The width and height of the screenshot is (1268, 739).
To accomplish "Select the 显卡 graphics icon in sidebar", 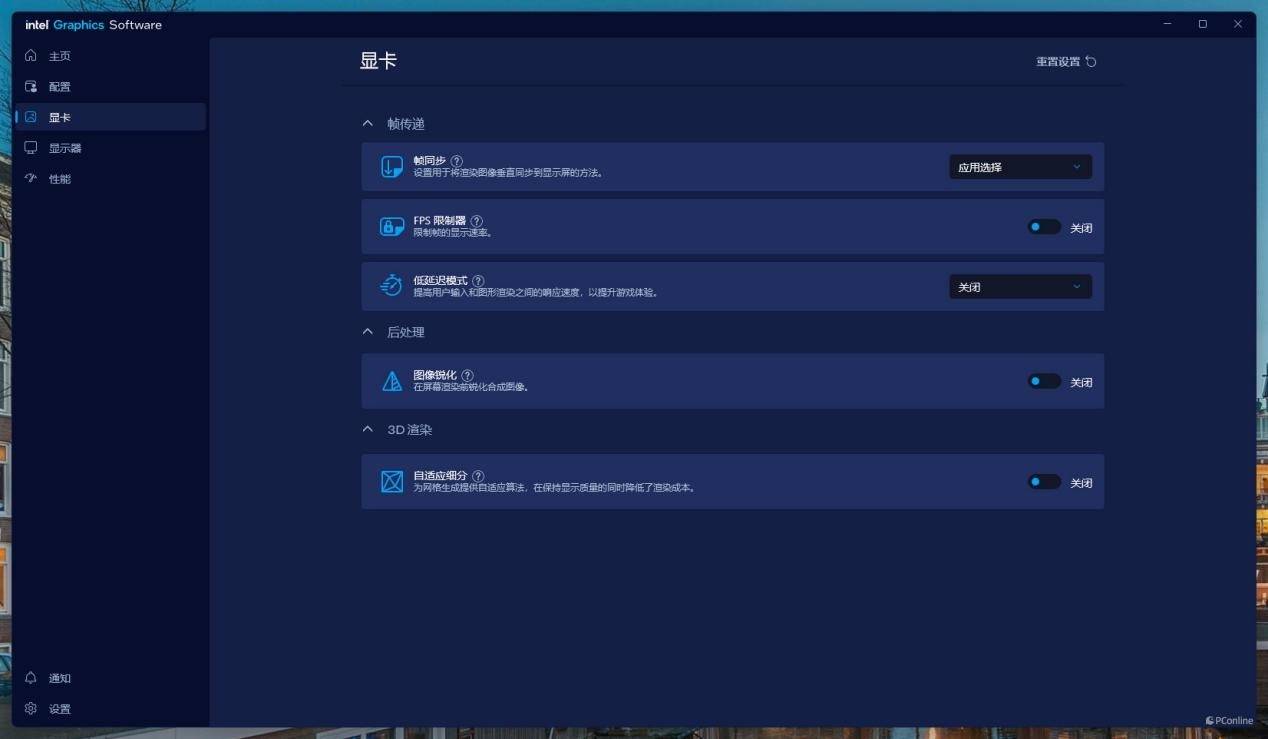I will pos(31,117).
